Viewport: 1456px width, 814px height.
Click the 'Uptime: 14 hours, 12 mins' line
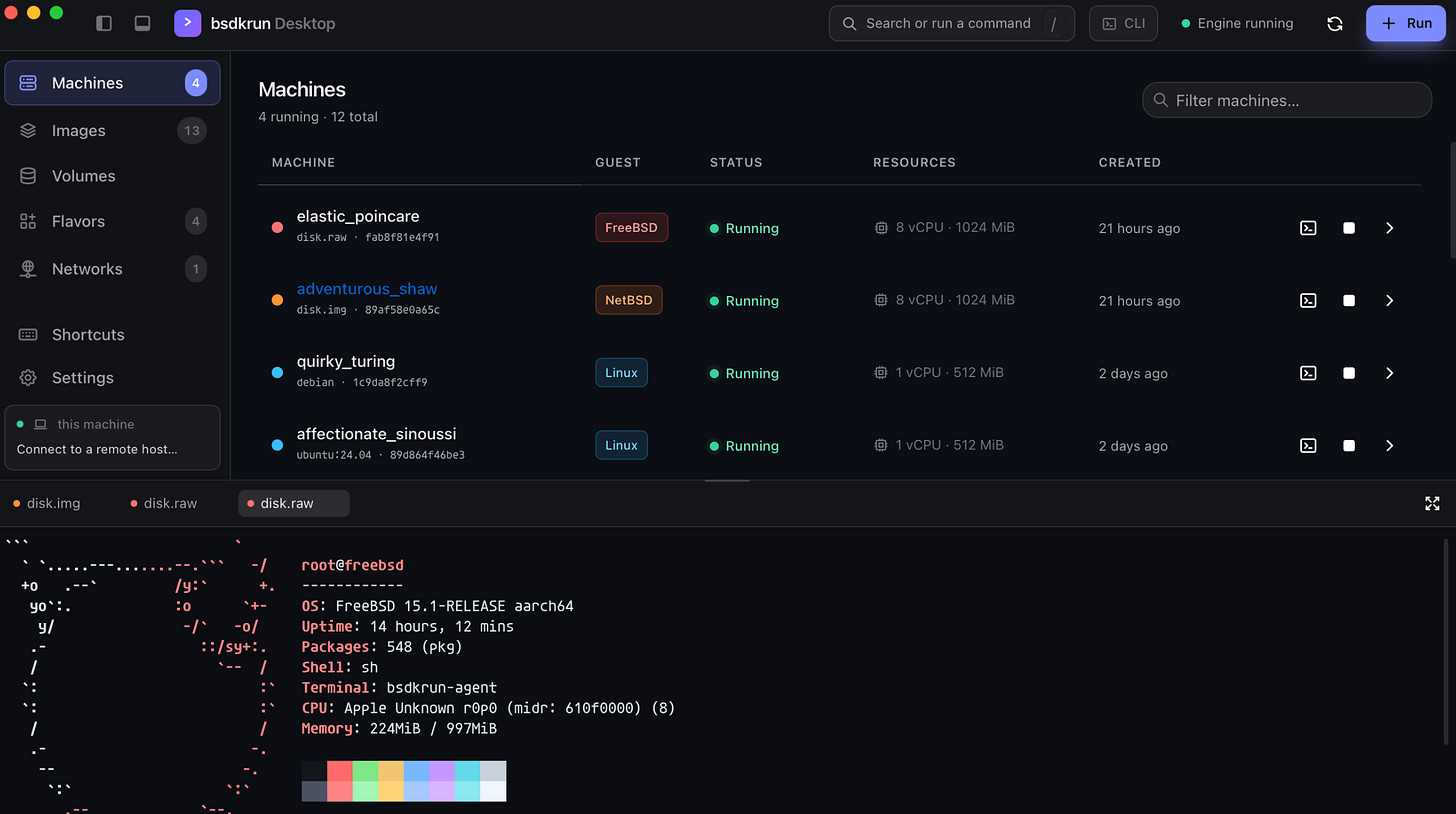408,626
